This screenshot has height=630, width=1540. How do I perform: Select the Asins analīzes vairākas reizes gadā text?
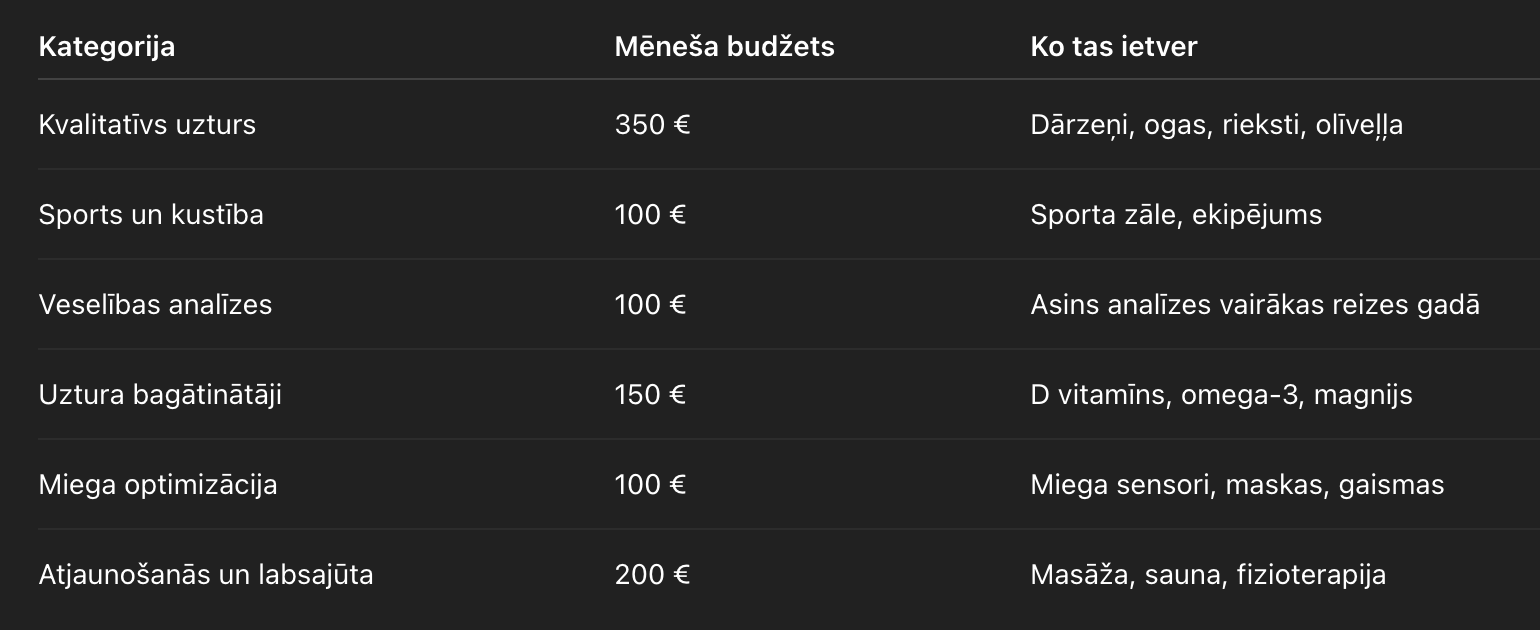pyautogui.click(x=1254, y=305)
